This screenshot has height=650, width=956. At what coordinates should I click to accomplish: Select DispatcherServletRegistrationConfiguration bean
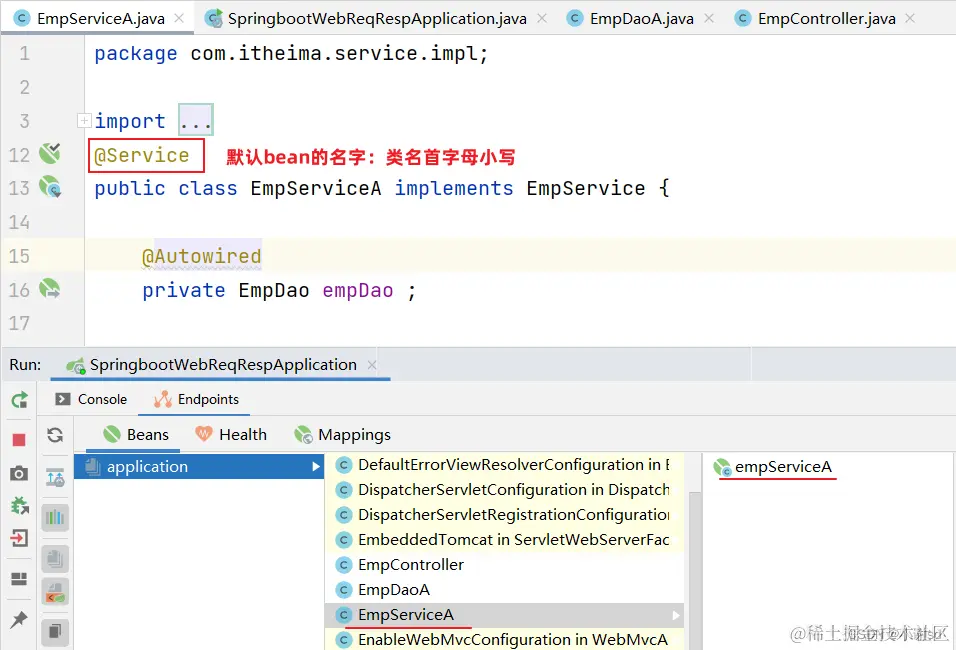pos(504,515)
